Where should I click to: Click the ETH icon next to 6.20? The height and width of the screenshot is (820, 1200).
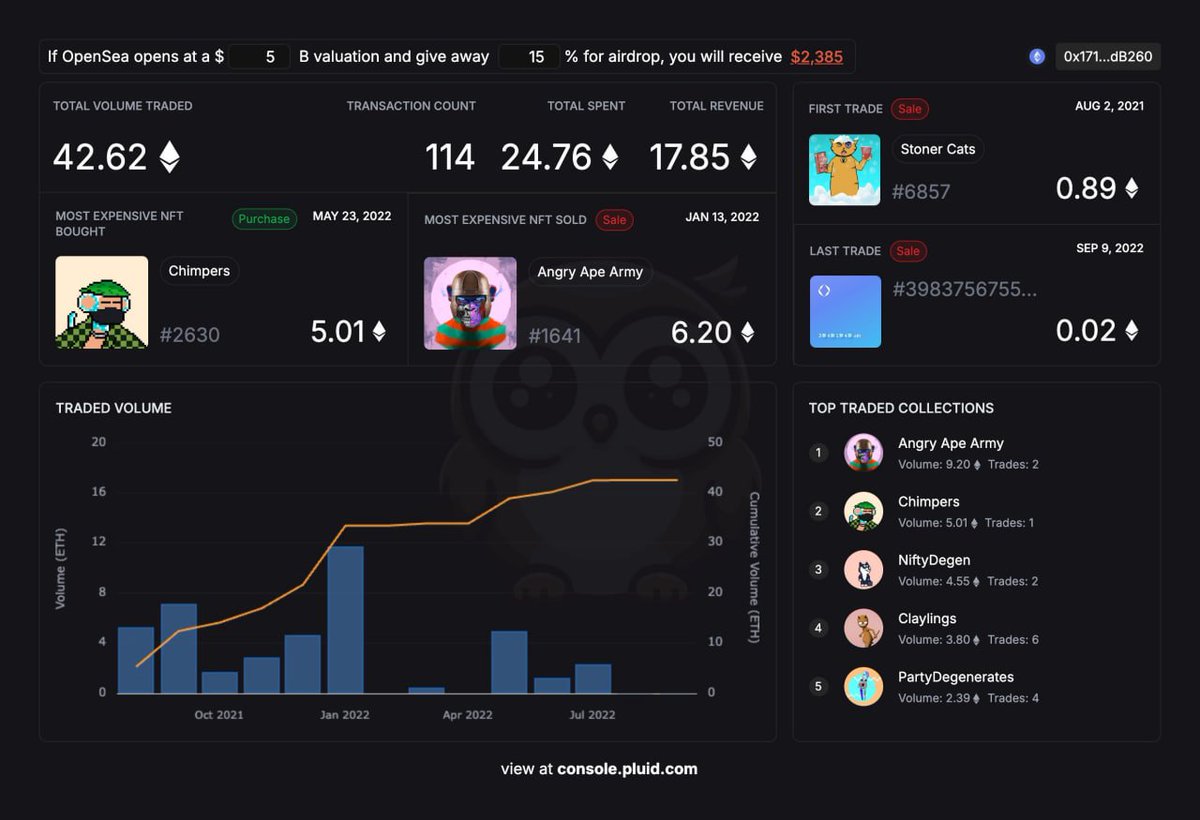[747, 332]
